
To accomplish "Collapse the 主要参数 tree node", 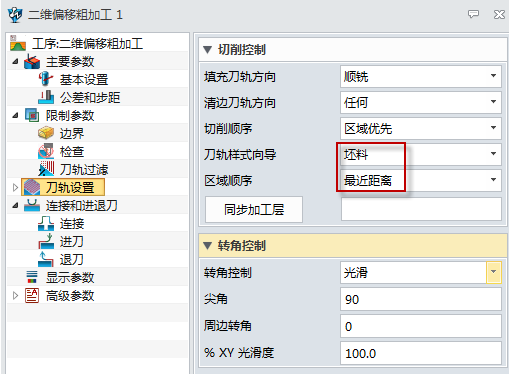I will [15, 62].
